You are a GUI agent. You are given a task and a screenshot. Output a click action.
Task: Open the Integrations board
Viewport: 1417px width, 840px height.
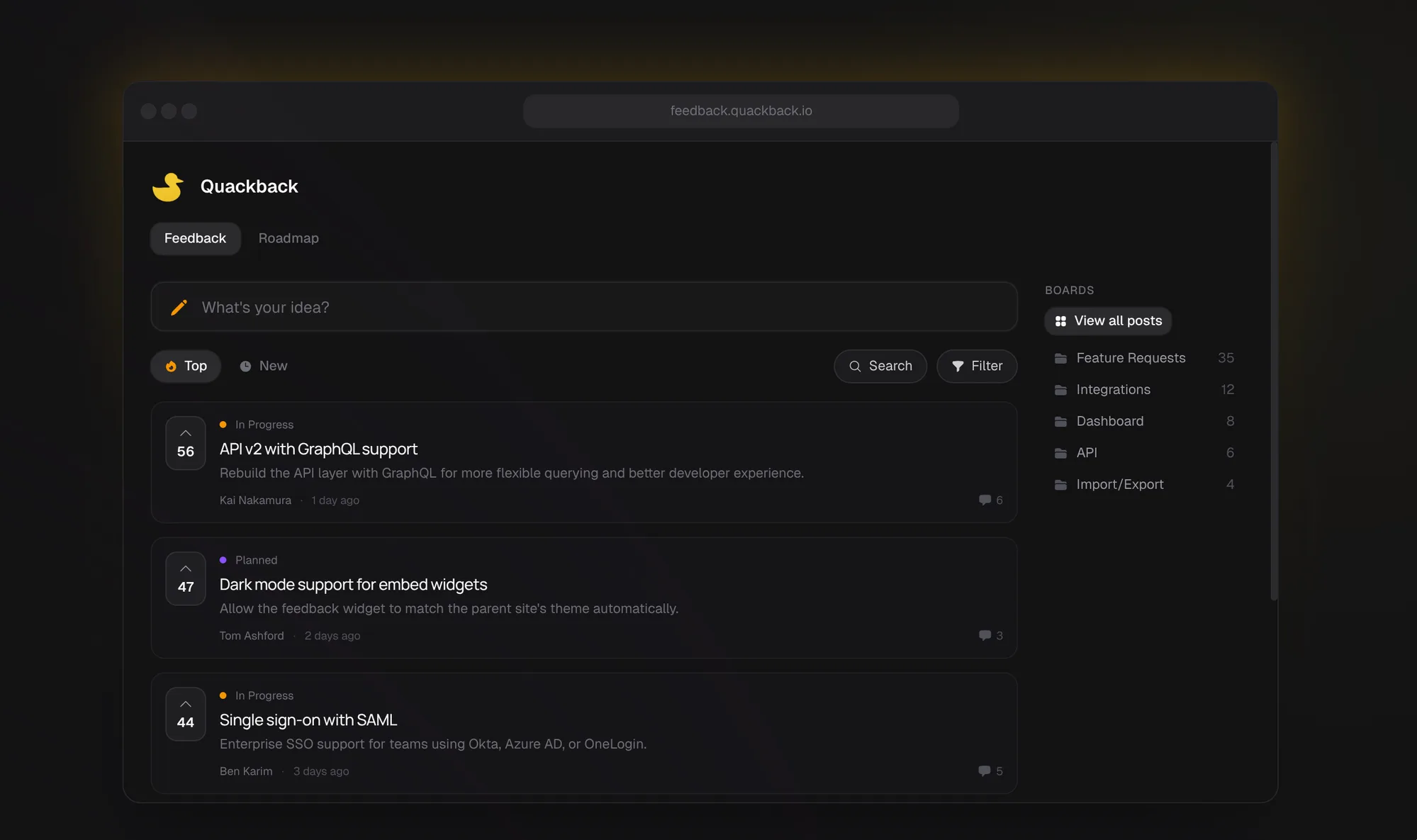1113,389
